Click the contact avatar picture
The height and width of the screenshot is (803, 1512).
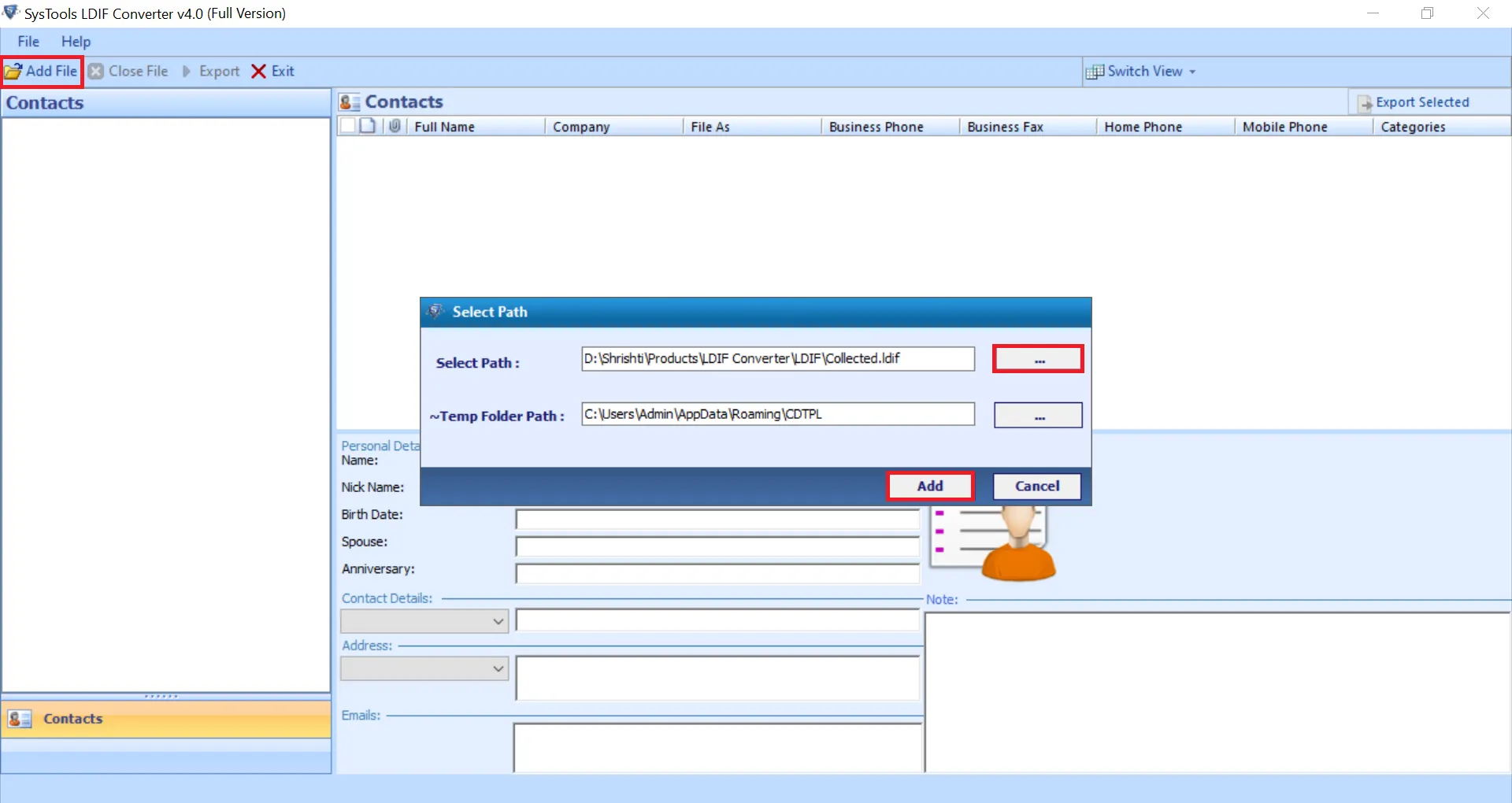[x=994, y=543]
